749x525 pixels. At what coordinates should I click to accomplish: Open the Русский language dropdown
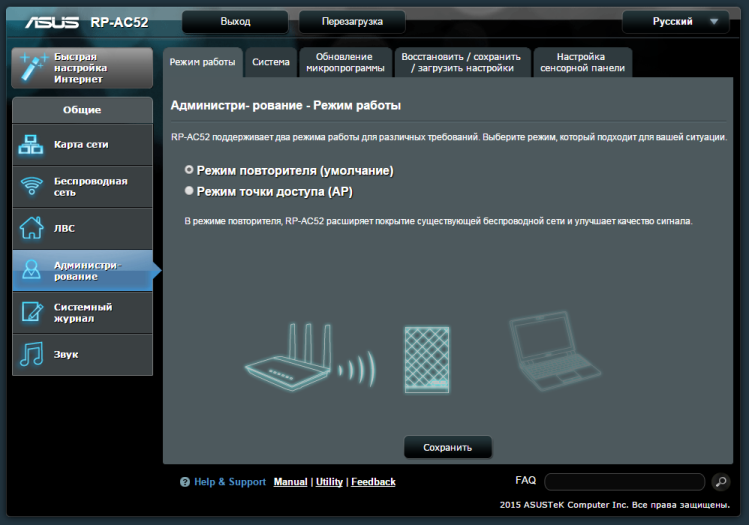675,21
